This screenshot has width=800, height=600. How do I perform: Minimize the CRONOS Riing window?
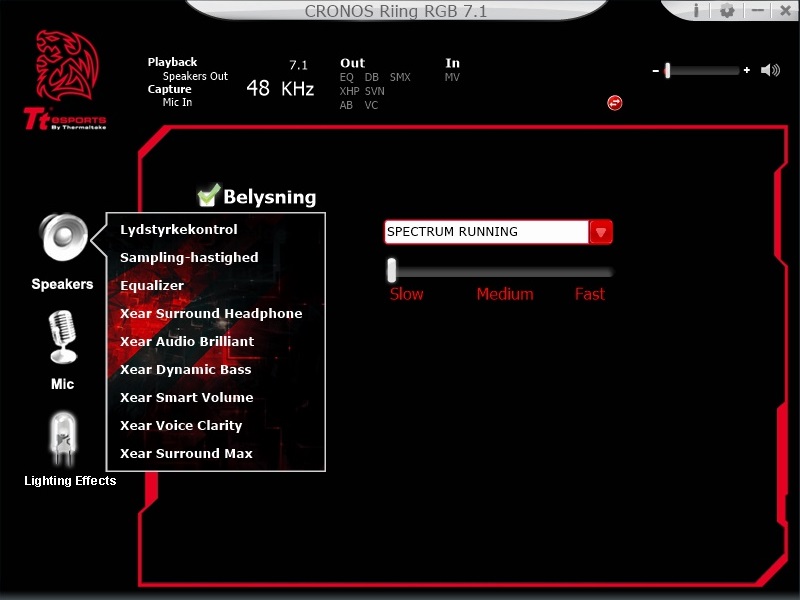758,10
